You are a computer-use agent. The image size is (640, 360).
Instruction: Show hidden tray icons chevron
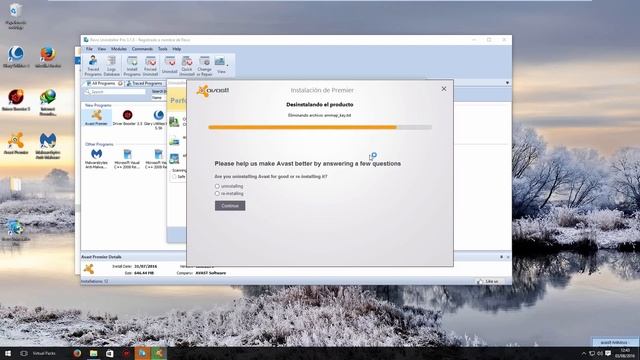pyautogui.click(x=583, y=353)
